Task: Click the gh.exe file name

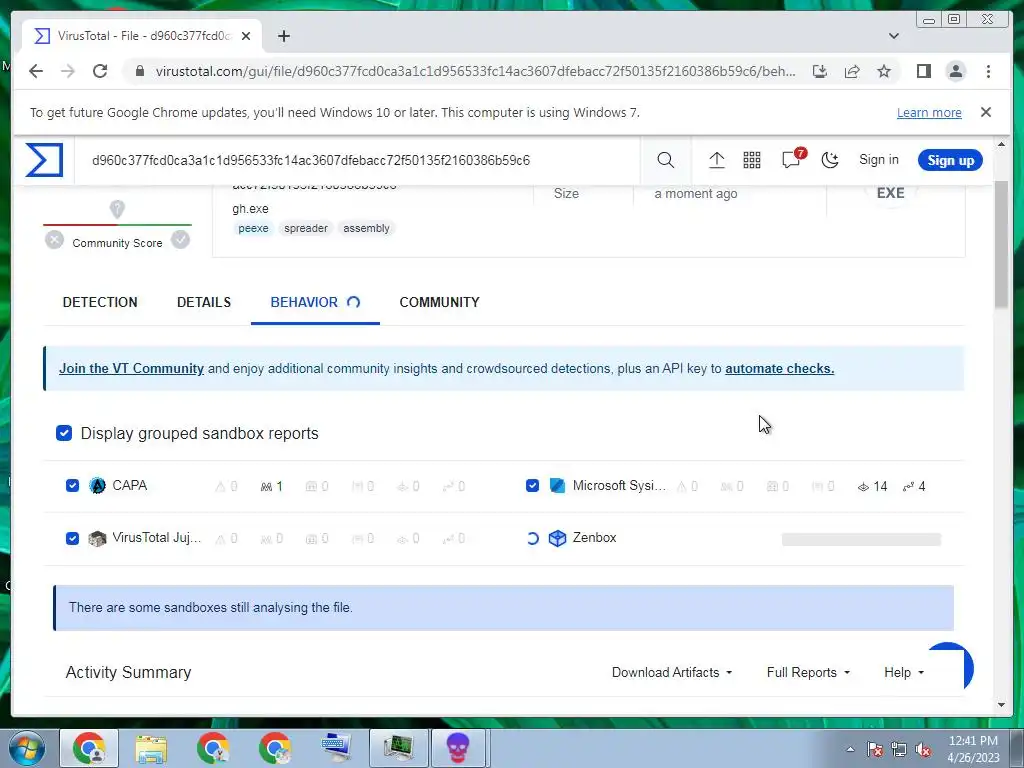Action: 250,208
